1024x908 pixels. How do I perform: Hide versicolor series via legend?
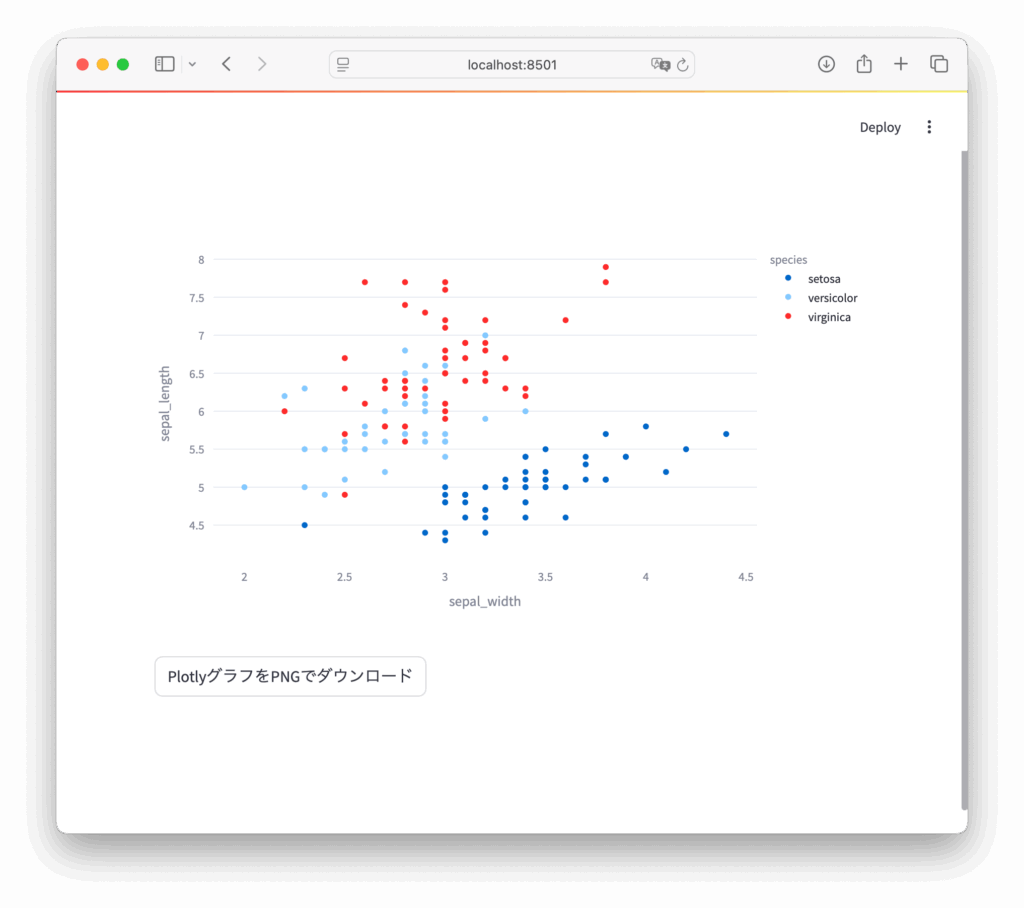831,298
